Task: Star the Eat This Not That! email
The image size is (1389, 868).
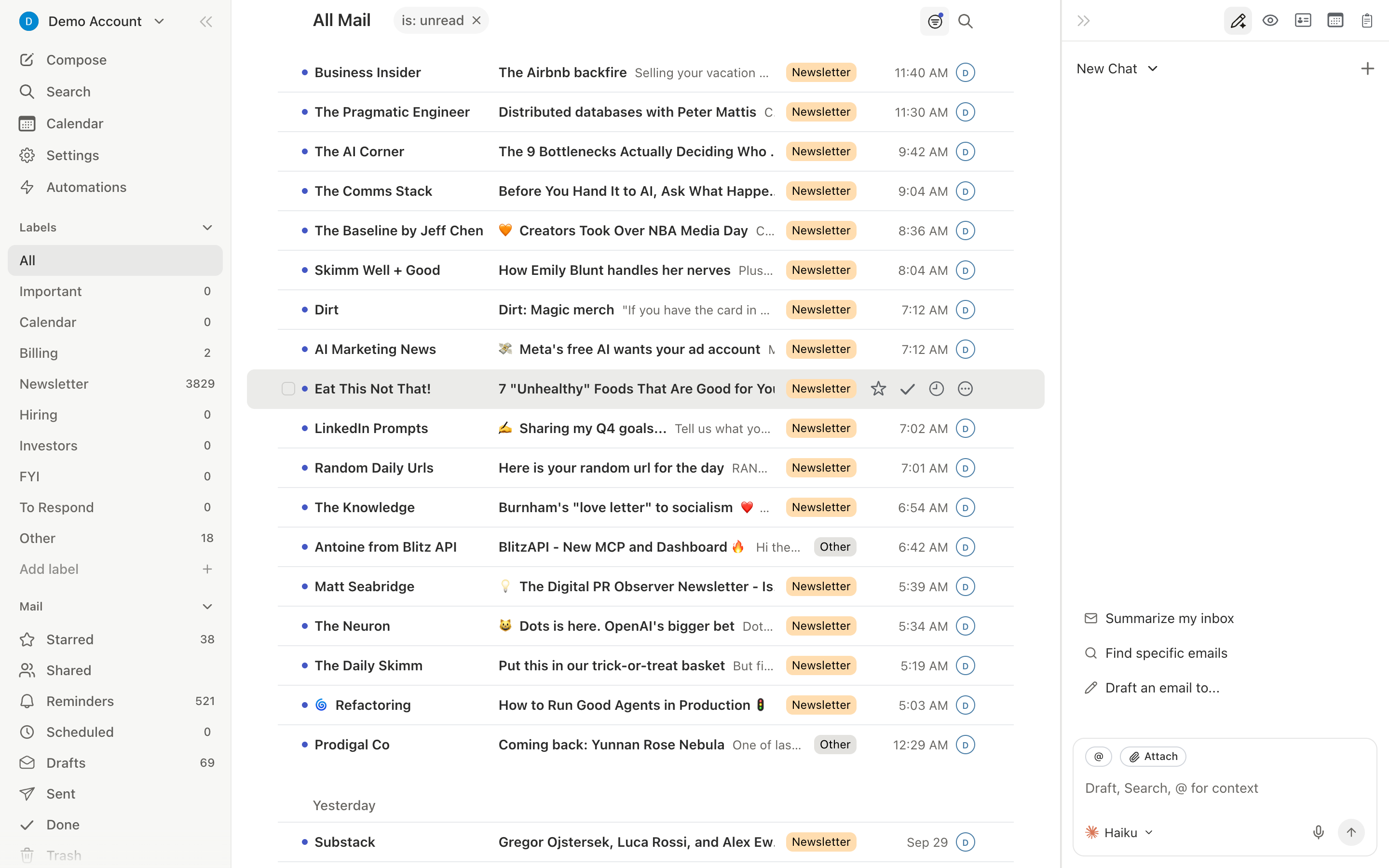Action: click(x=878, y=389)
